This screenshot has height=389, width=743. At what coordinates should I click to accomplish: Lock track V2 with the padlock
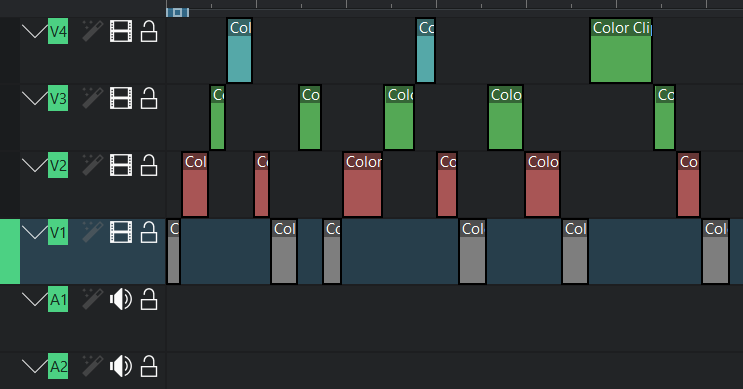[149, 165]
